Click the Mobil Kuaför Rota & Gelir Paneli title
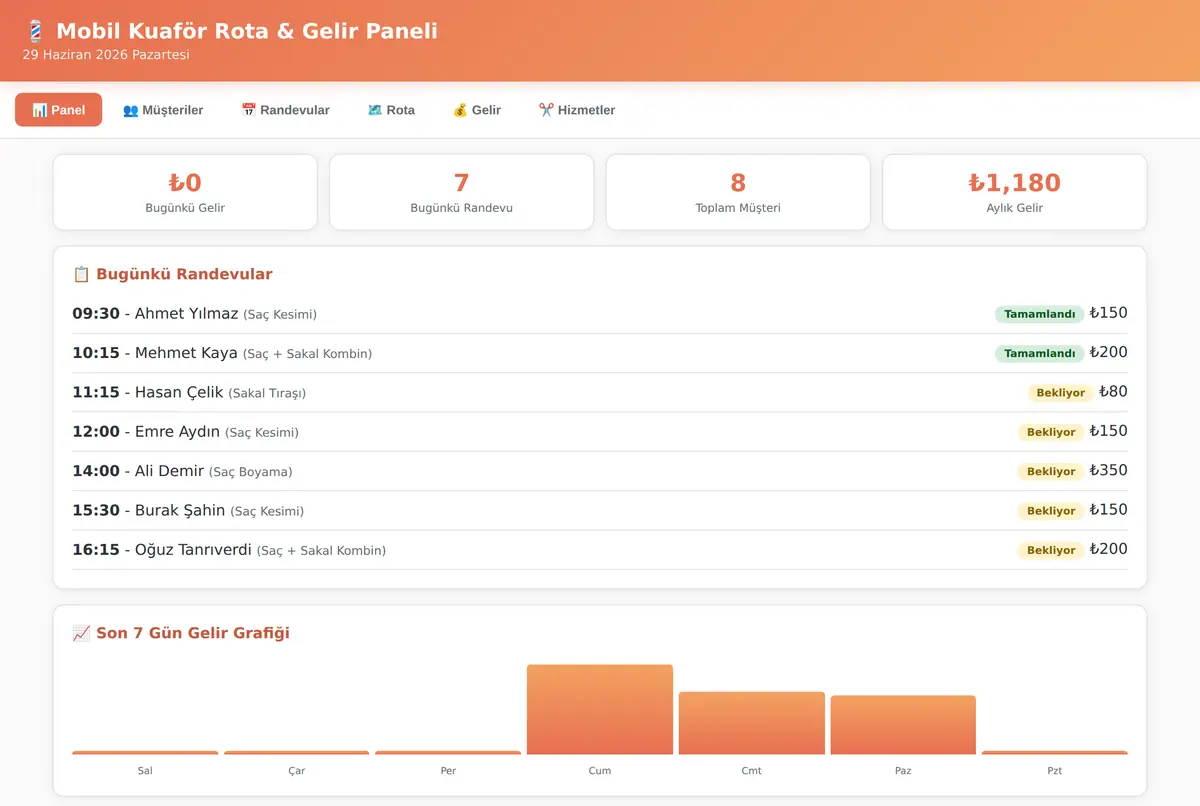 coord(247,31)
